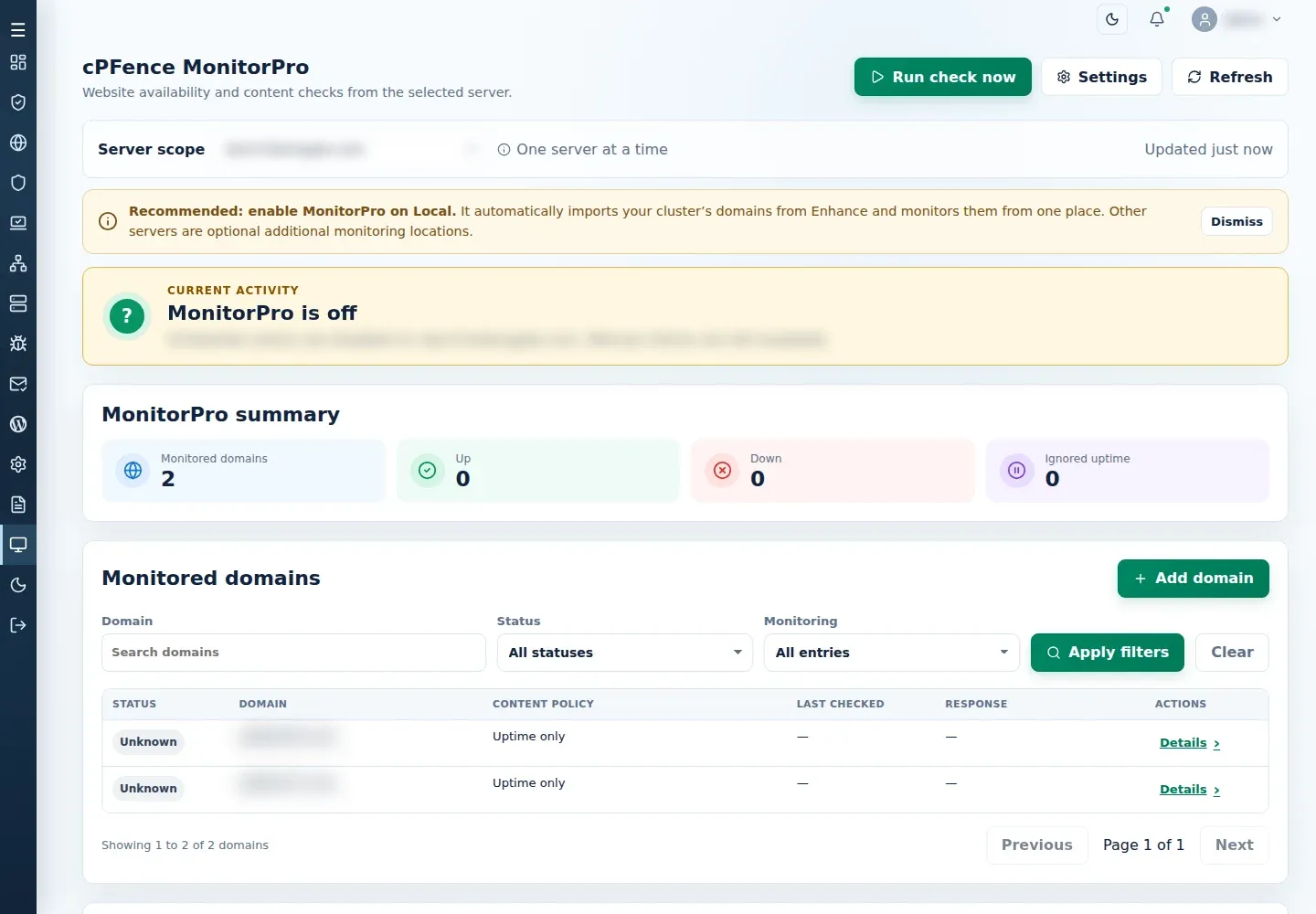Refresh the MonitorPro page

pos(1230,77)
